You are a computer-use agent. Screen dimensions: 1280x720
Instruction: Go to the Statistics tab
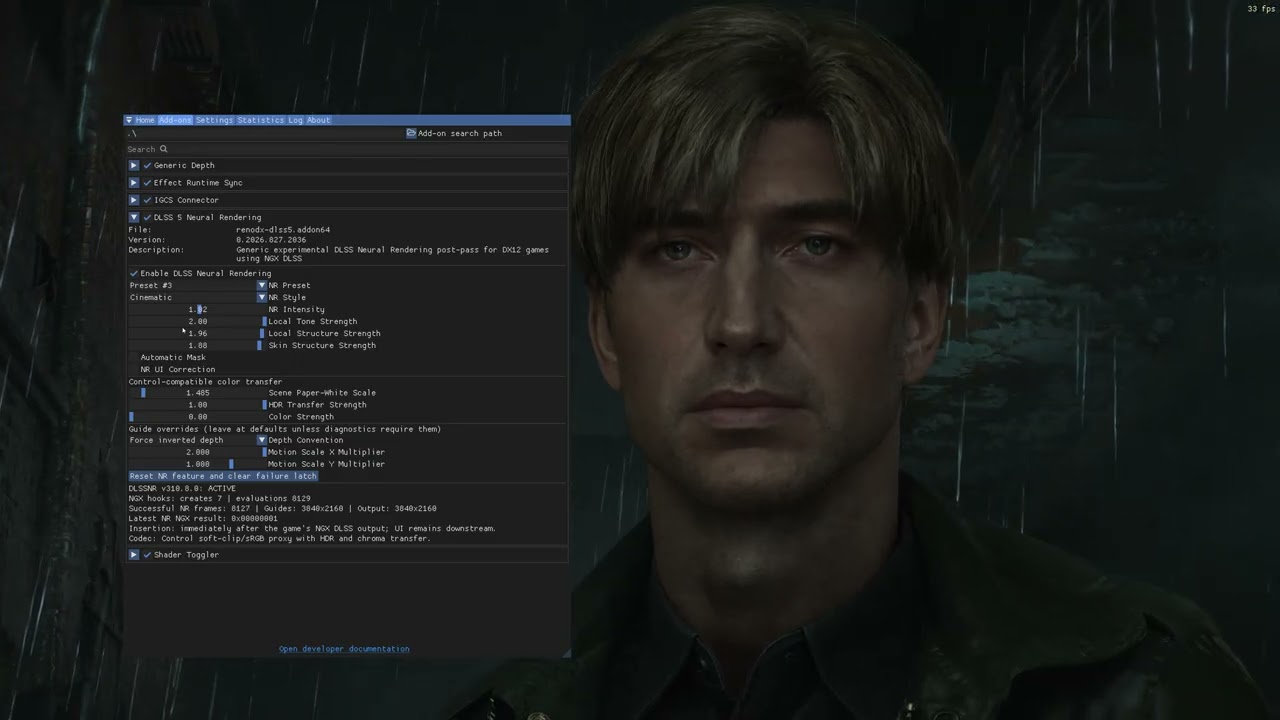(261, 120)
